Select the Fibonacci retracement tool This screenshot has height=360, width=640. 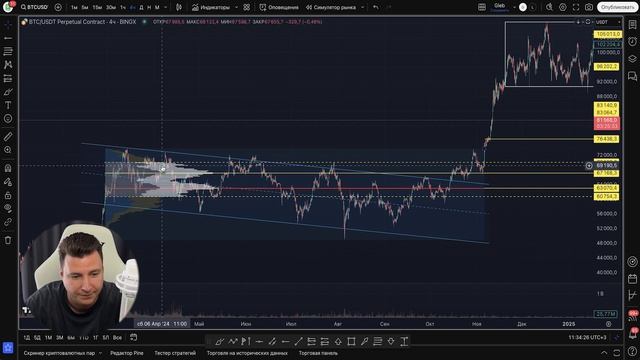8,51
